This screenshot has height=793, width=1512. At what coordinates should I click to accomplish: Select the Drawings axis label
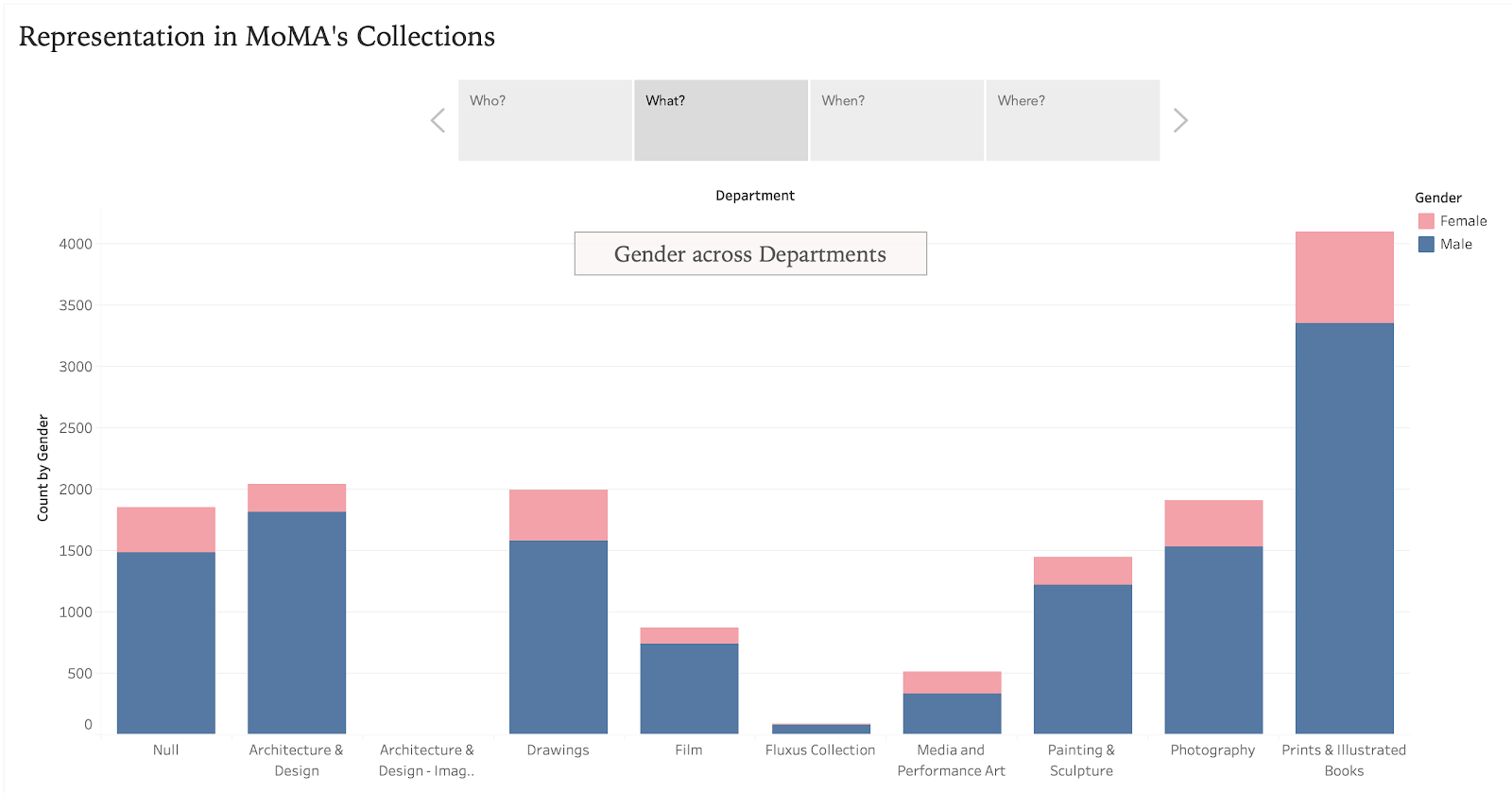tap(558, 750)
